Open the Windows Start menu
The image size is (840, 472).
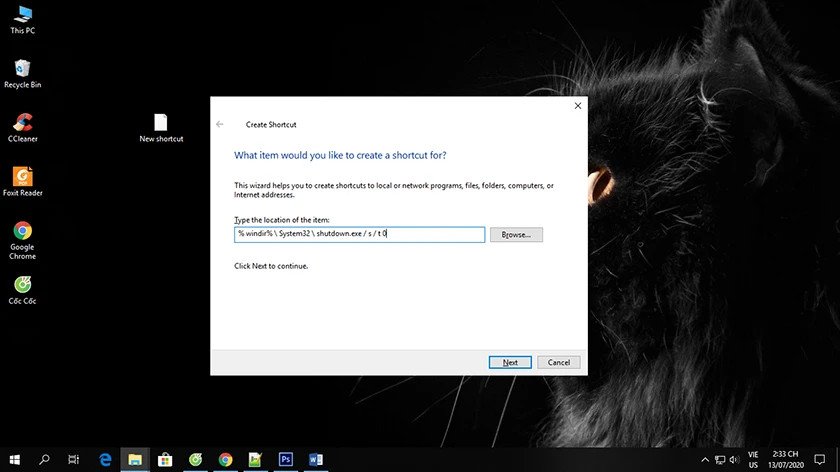(x=14, y=459)
